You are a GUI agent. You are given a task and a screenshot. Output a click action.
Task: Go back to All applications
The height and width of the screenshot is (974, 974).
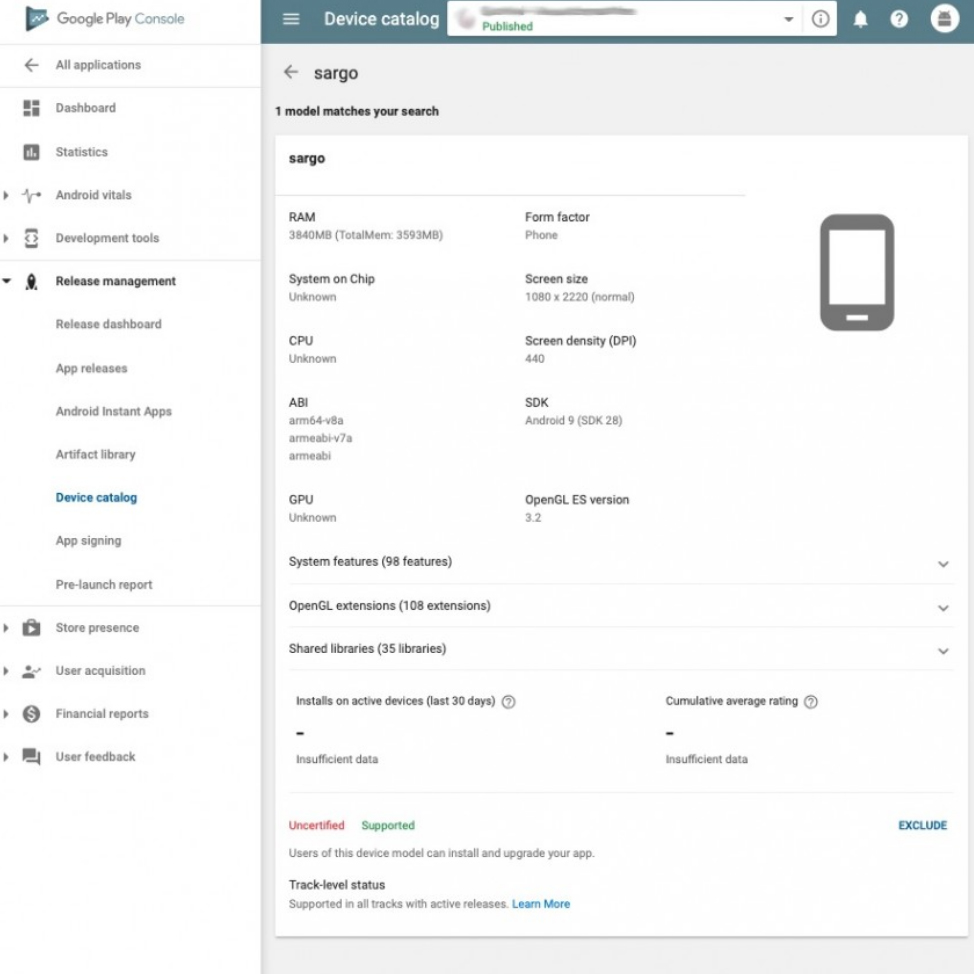point(98,65)
